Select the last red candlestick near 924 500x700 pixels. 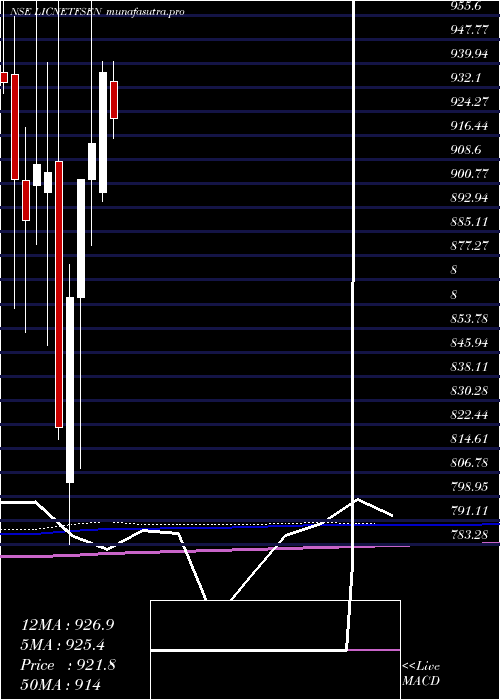(x=114, y=100)
